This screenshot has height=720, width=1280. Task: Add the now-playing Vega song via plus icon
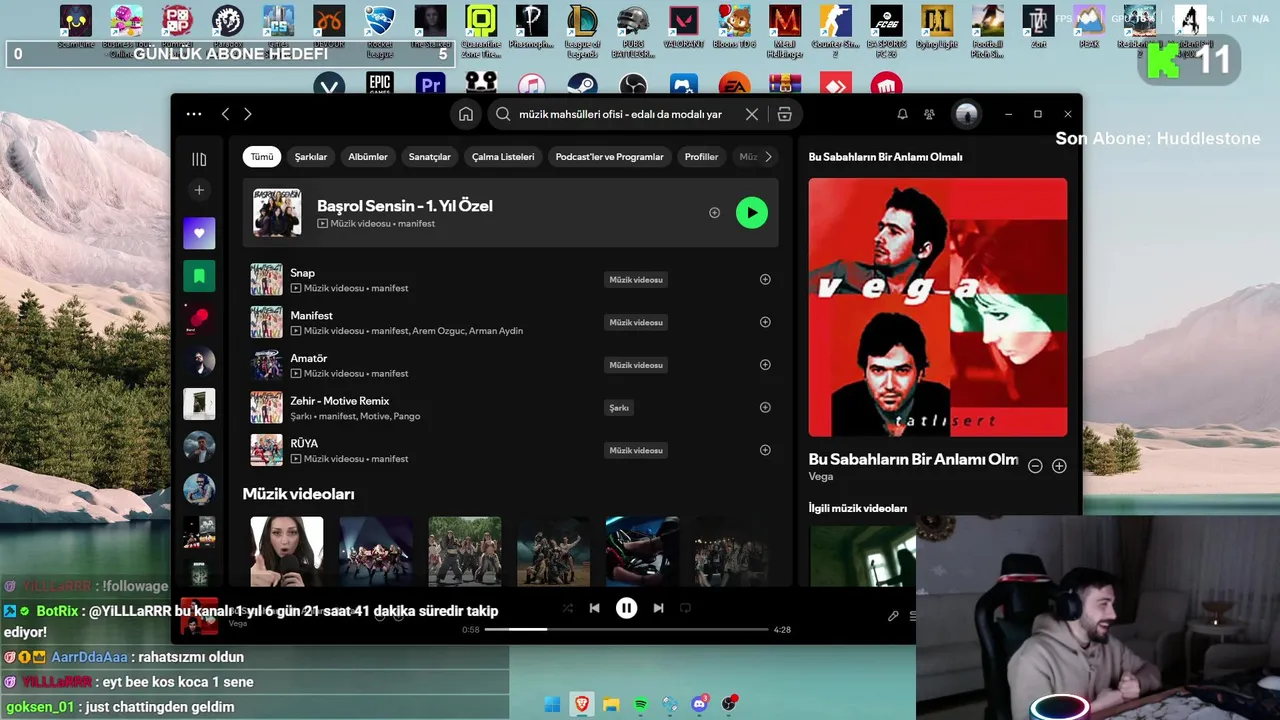coord(1059,466)
